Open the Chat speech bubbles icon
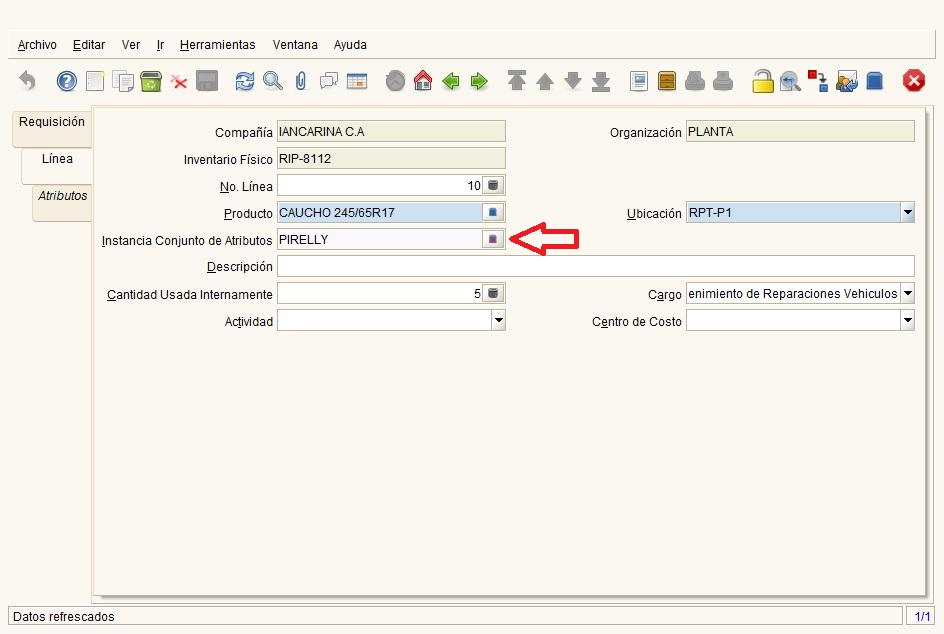 point(329,81)
